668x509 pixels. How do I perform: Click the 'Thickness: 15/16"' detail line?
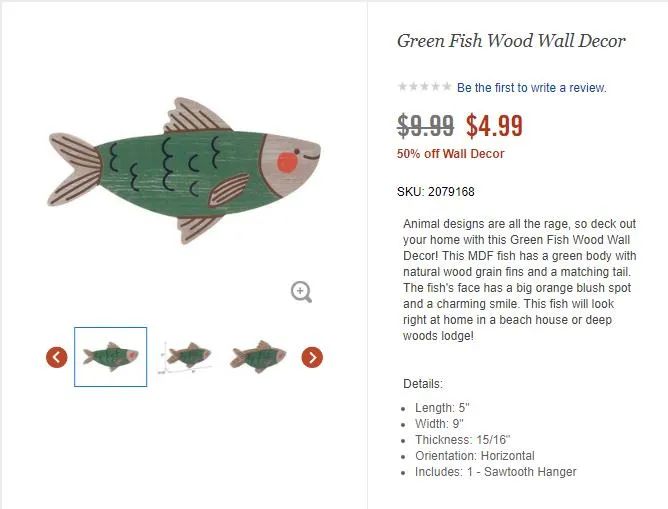[463, 440]
